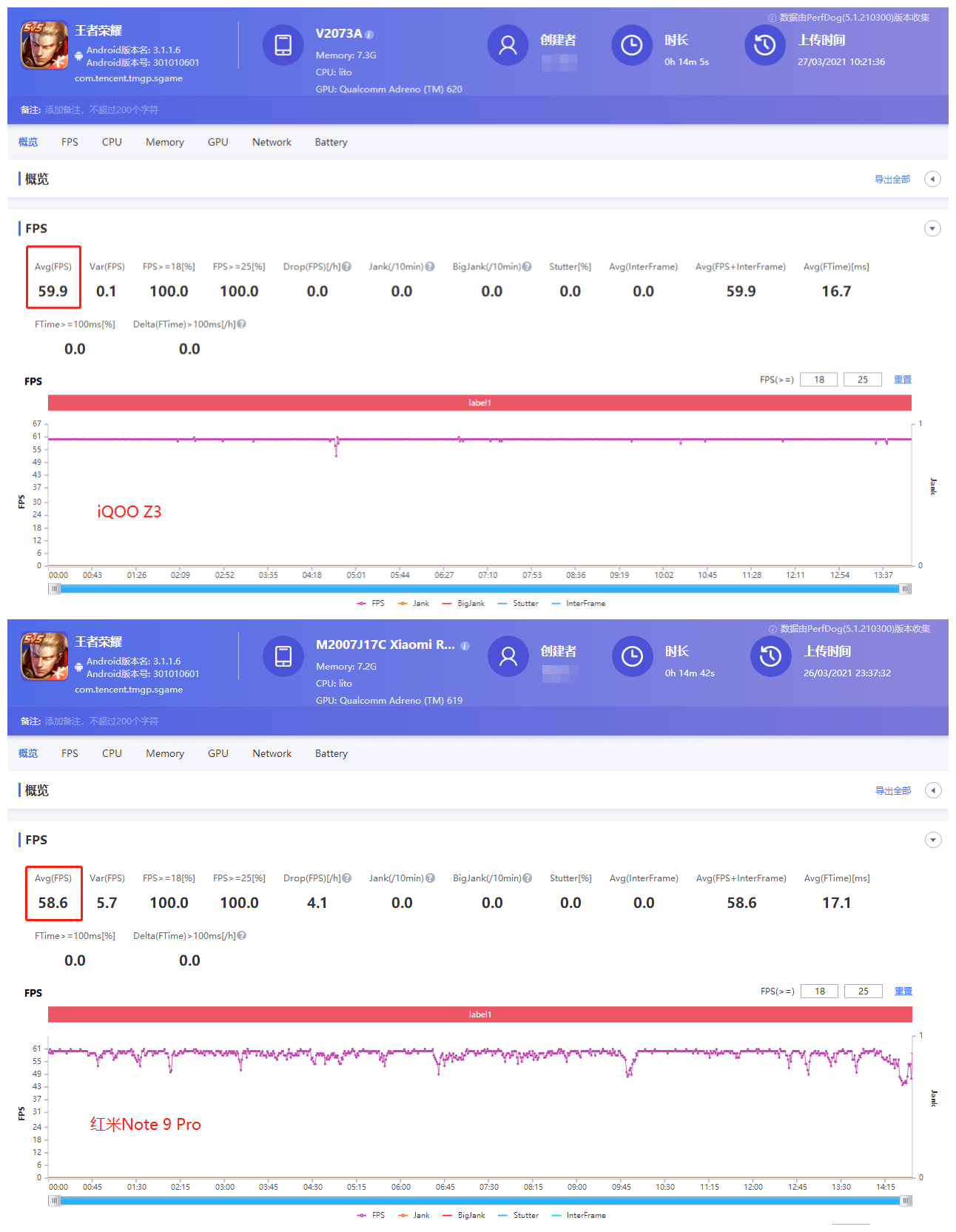Click the 创建者 user icon in the top report
Viewport: 956px width, 1232px height.
508,45
